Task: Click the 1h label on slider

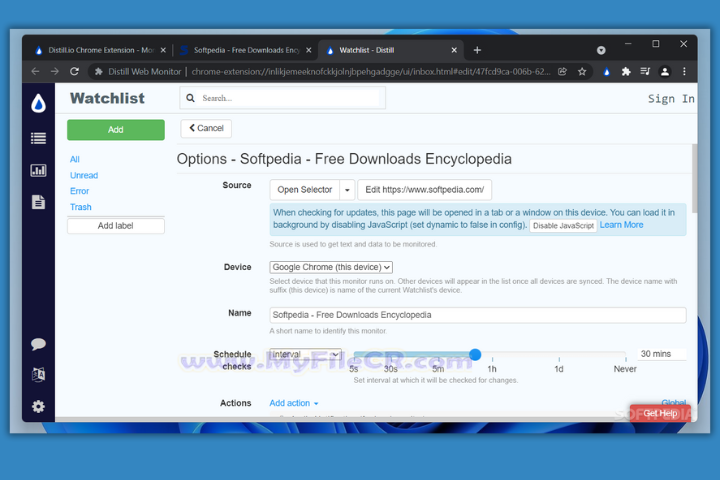Action: pyautogui.click(x=492, y=369)
